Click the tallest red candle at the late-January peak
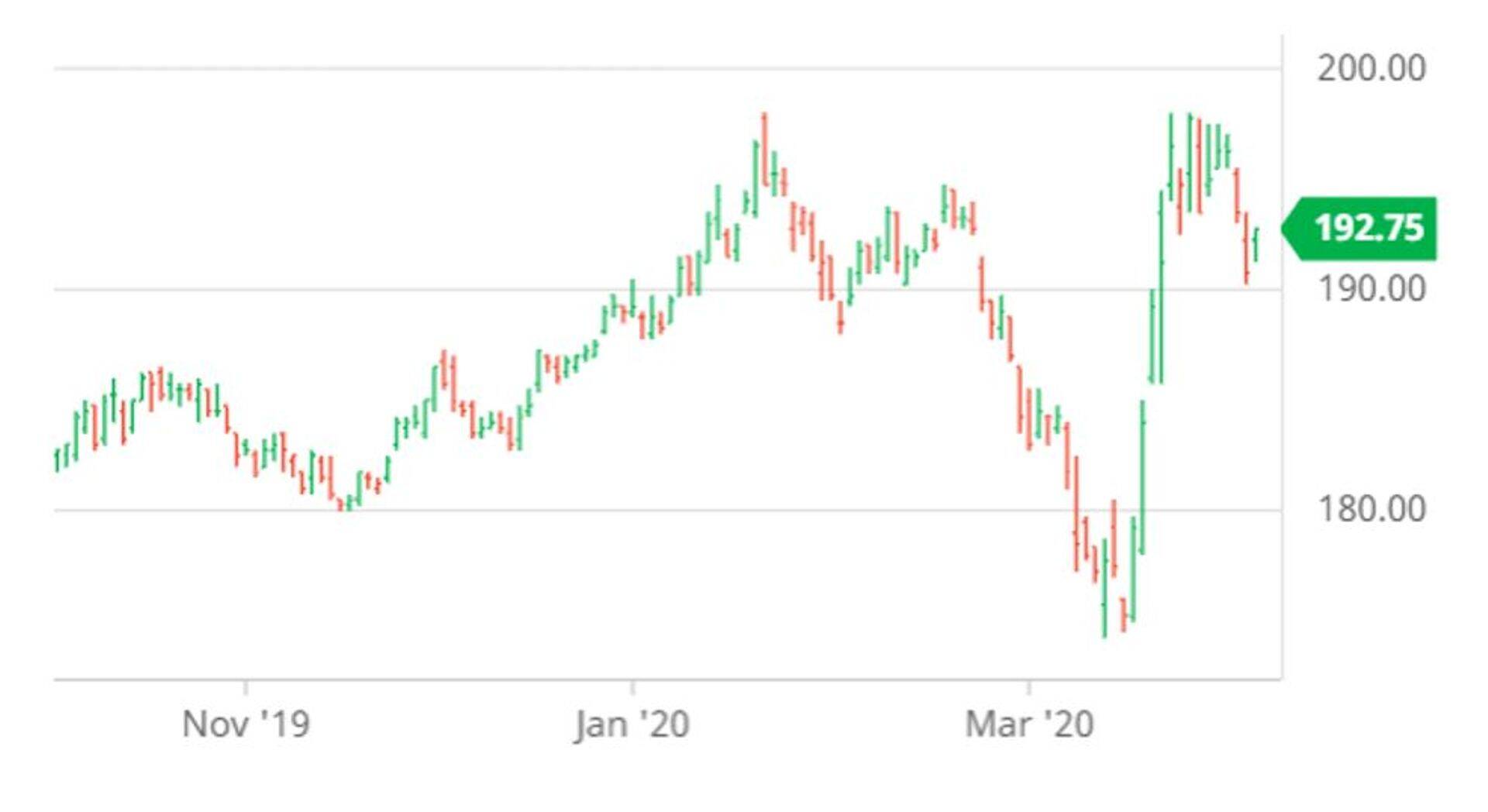The width and height of the screenshot is (1488, 812). (x=764, y=151)
